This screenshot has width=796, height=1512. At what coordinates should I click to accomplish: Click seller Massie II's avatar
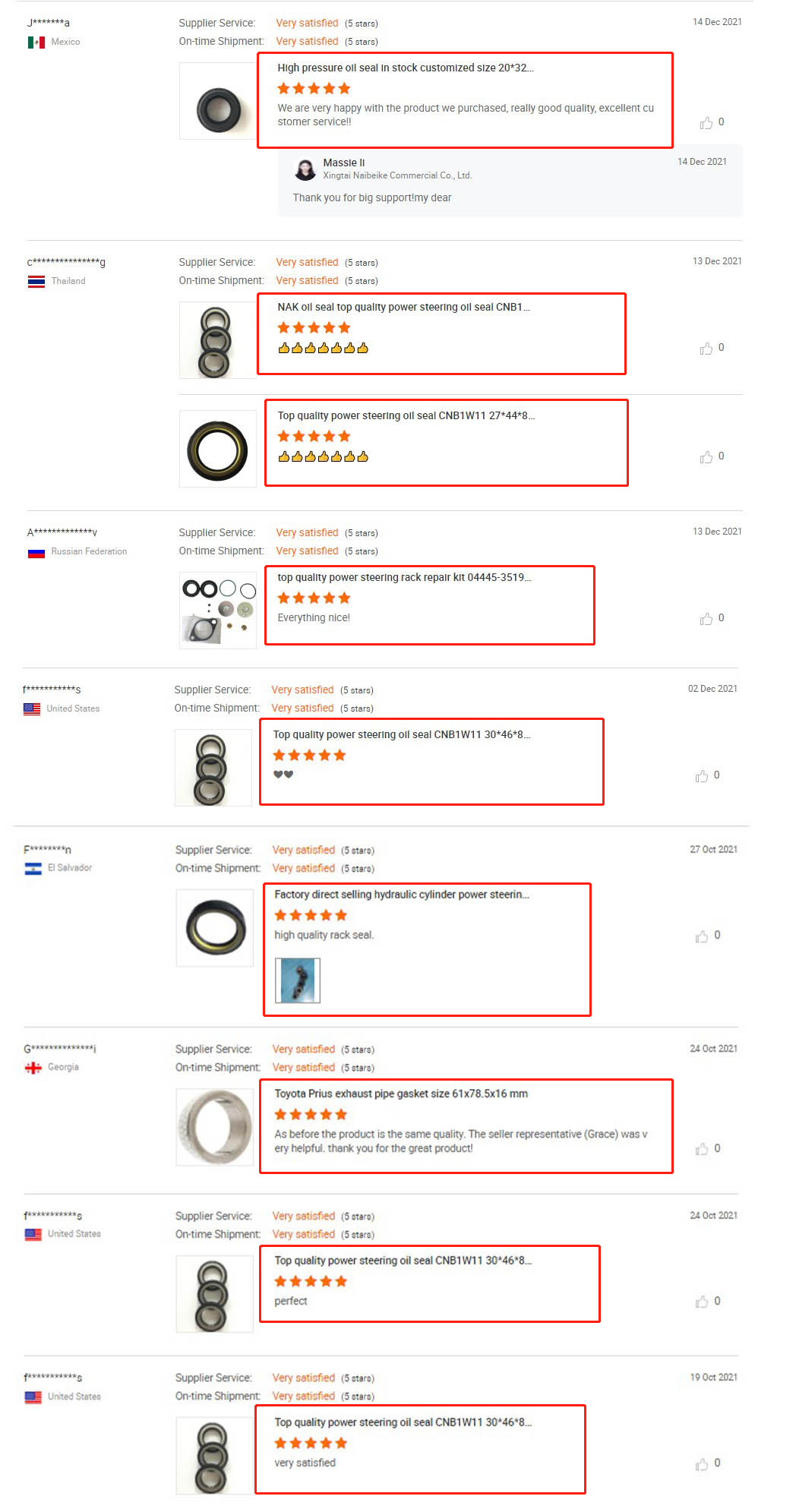pyautogui.click(x=305, y=169)
